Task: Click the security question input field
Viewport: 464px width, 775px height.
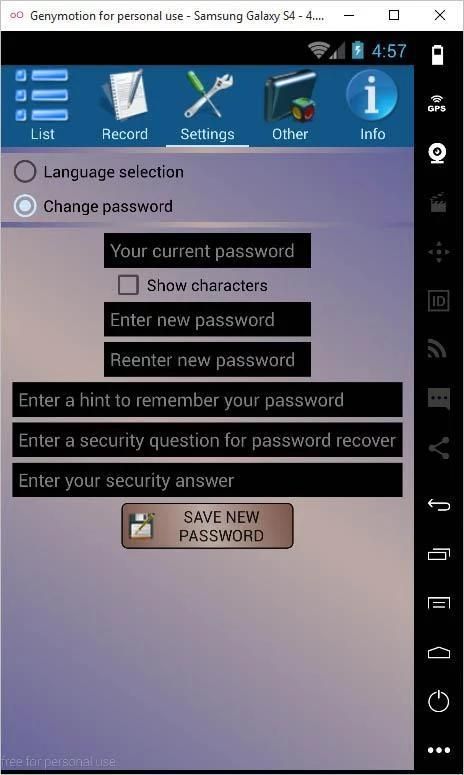Action: [x=208, y=440]
